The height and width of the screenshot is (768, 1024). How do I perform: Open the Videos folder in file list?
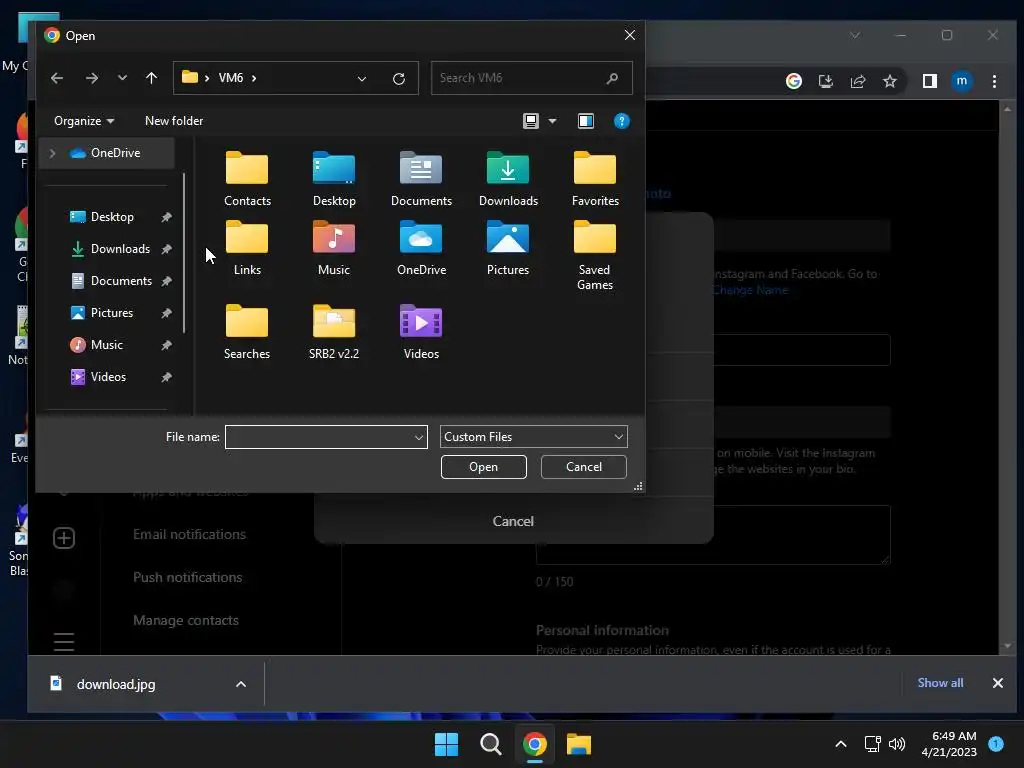click(421, 332)
